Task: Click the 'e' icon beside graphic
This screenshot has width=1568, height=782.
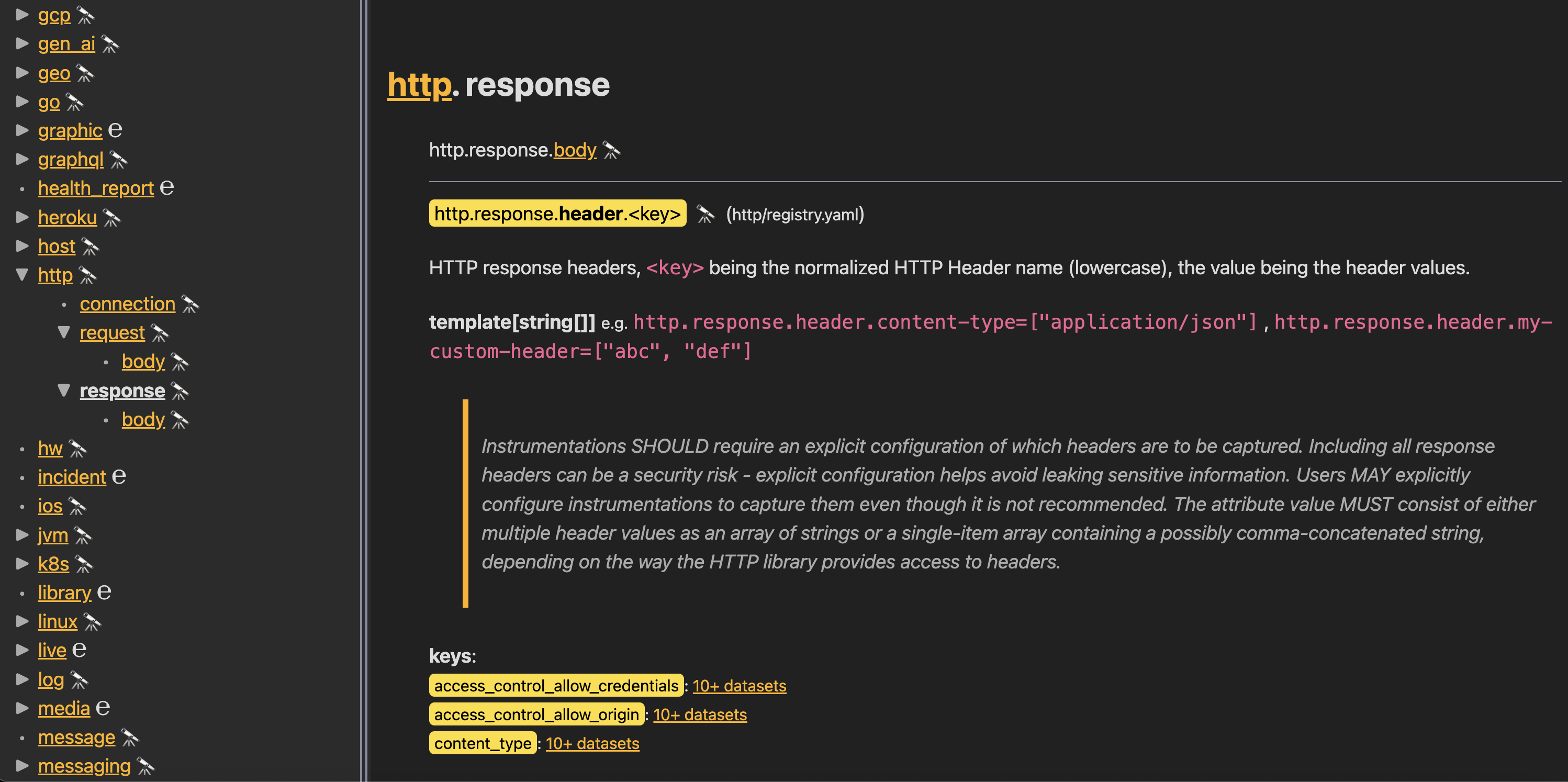Action: tap(115, 130)
